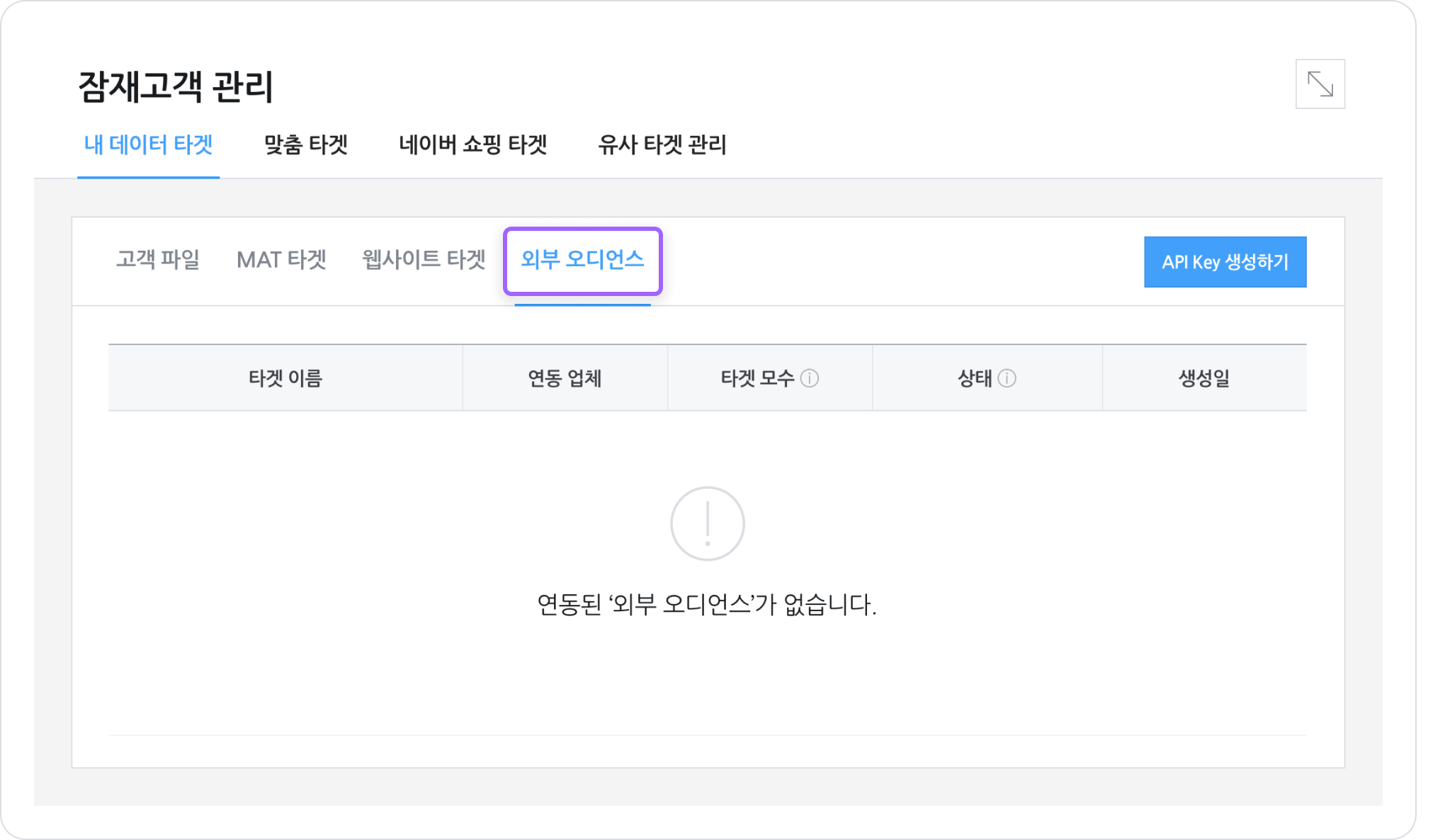Image resolution: width=1445 pixels, height=840 pixels.
Task: Click the 상태 column header text
Action: pyautogui.click(x=975, y=378)
